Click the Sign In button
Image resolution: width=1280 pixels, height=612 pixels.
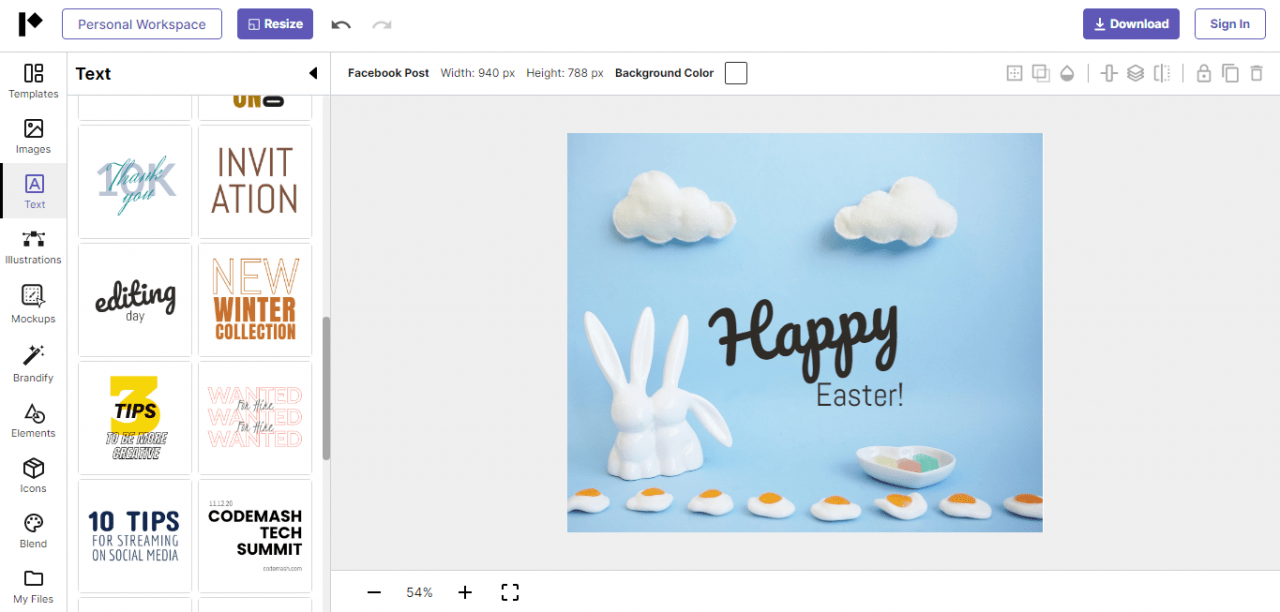point(1229,23)
